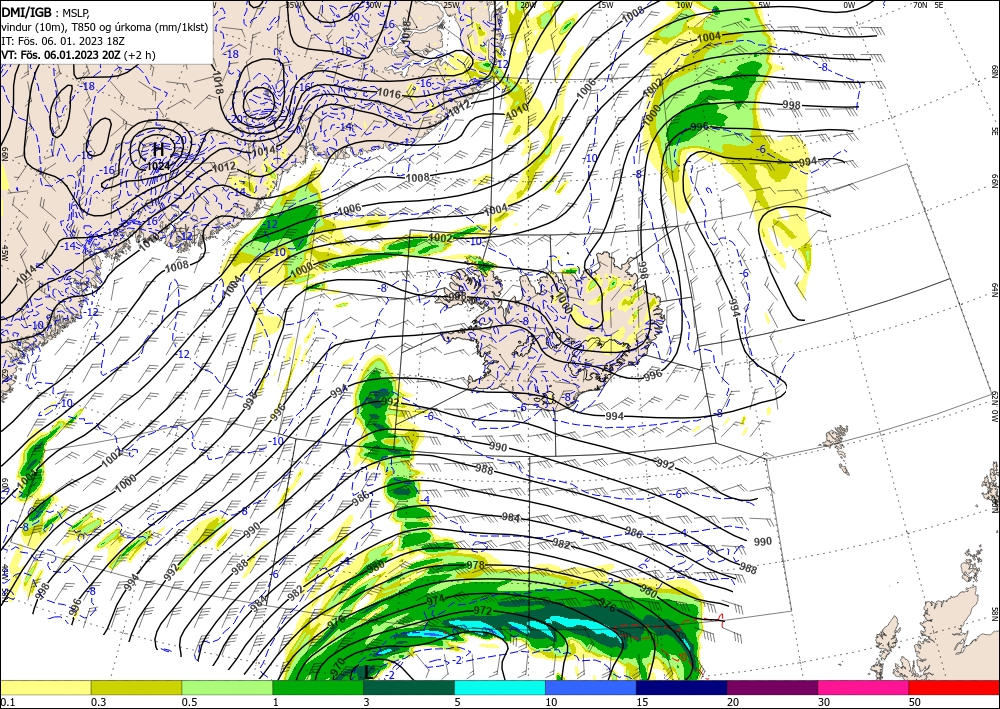
Task: Click the "20W" longitude label at the top
Action: [x=528, y=5]
